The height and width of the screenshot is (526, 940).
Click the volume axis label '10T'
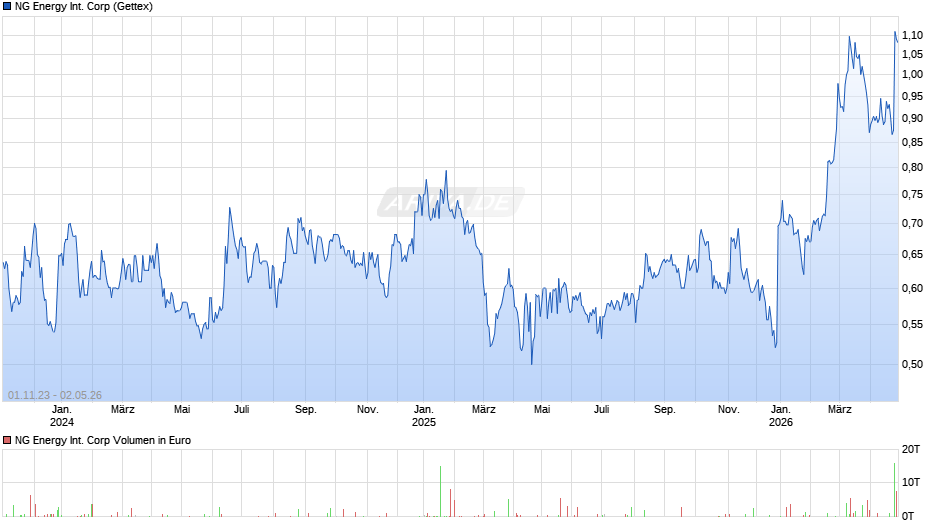(911, 482)
